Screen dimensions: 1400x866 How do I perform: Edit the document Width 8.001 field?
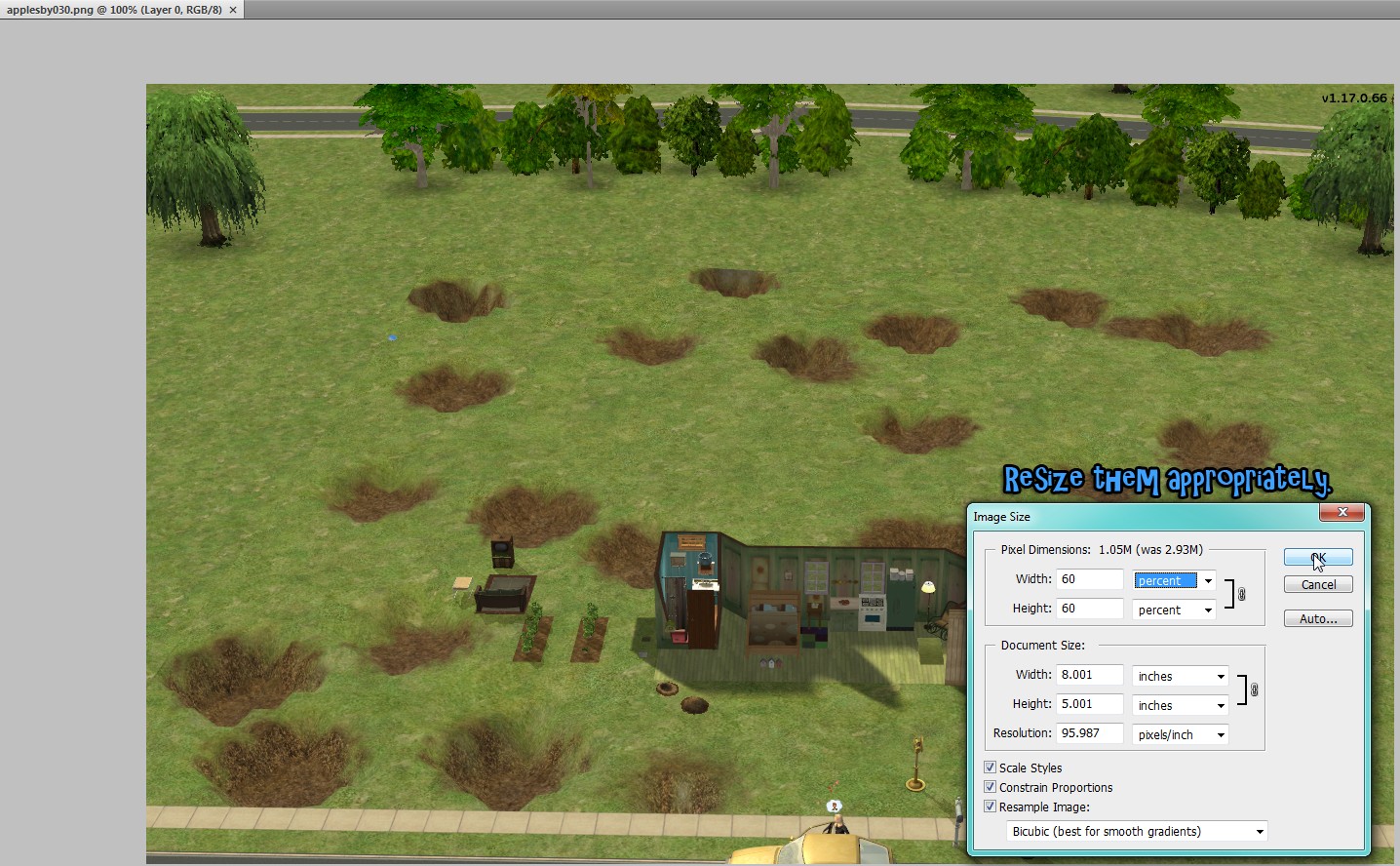coord(1090,675)
